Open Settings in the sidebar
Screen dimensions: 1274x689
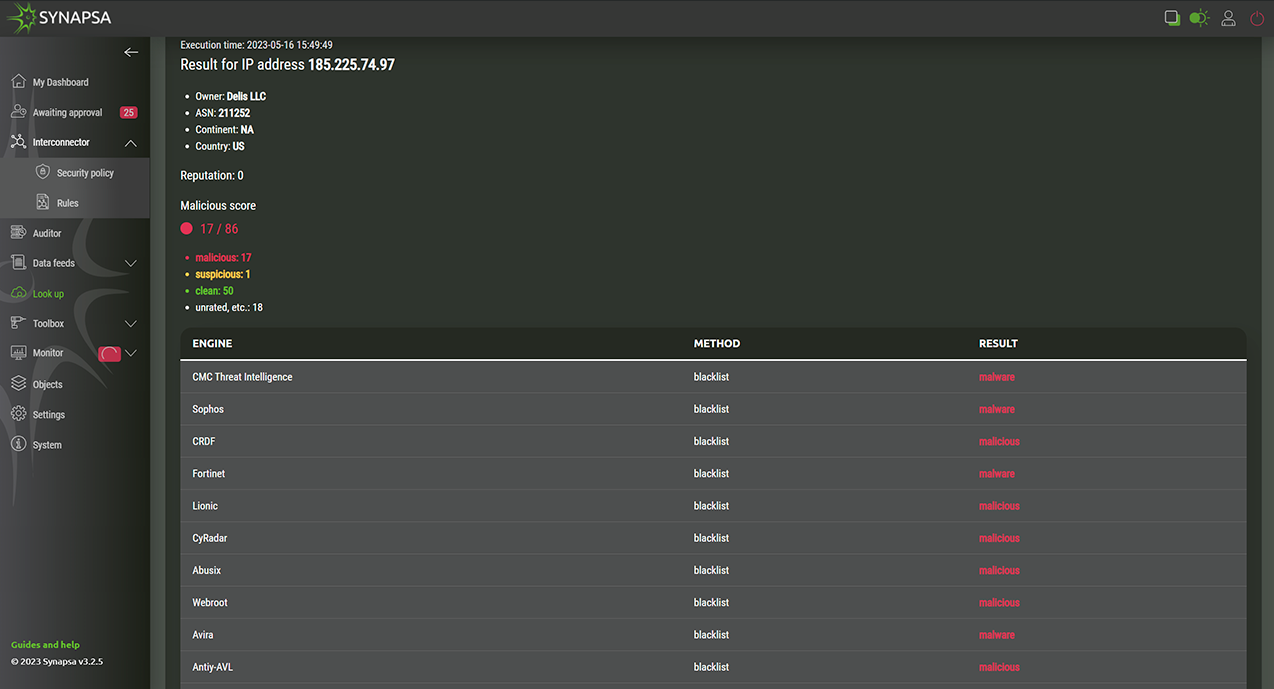[49, 415]
